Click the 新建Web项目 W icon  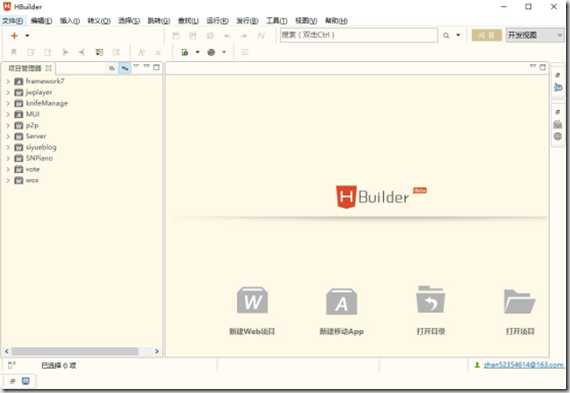click(252, 301)
